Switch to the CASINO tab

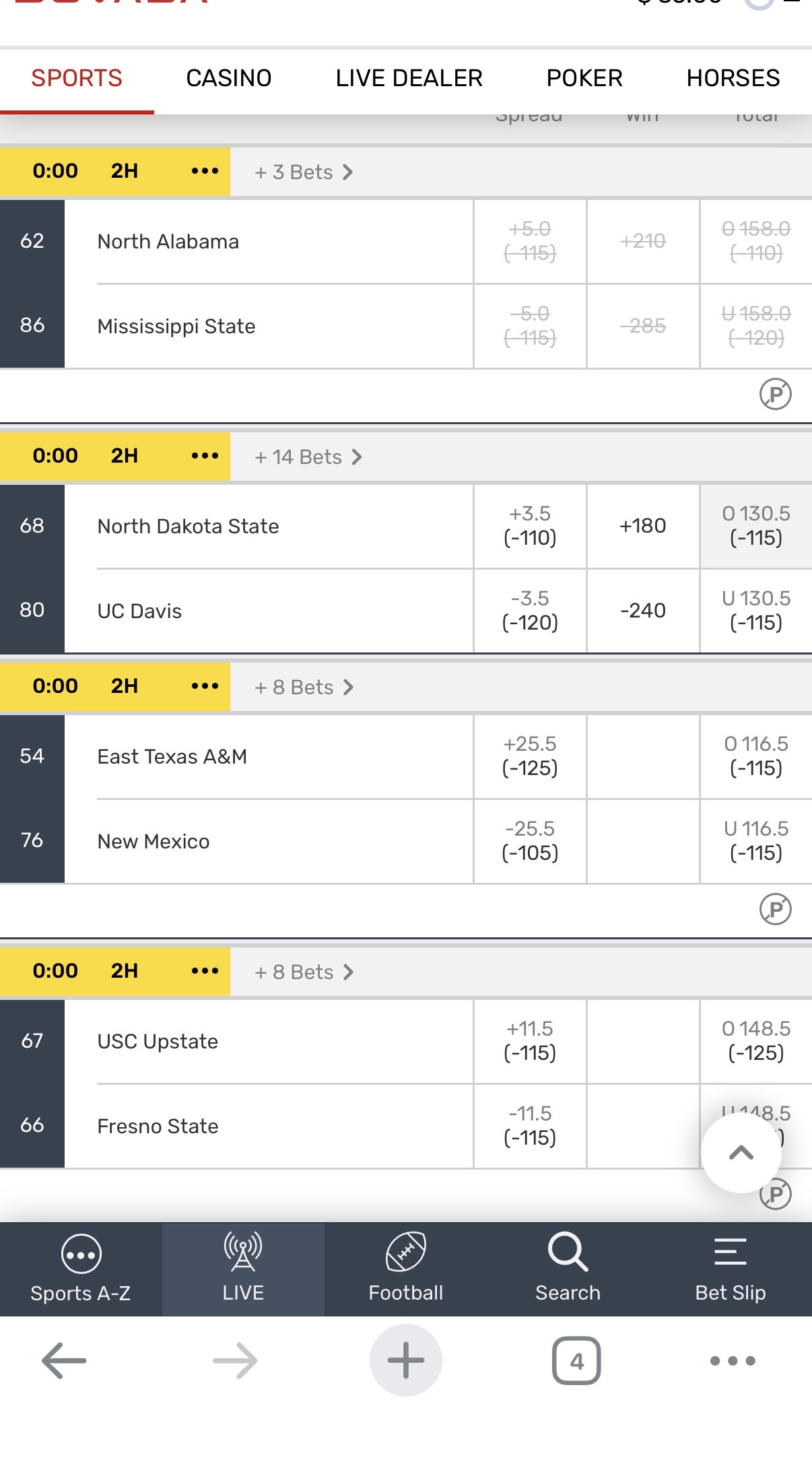229,78
